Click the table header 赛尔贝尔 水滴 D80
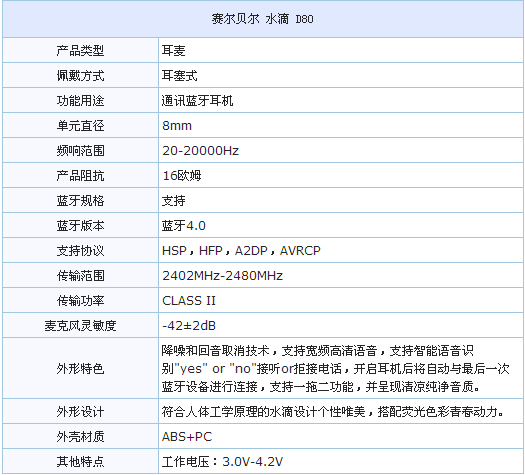The image size is (525, 475). click(x=262, y=19)
